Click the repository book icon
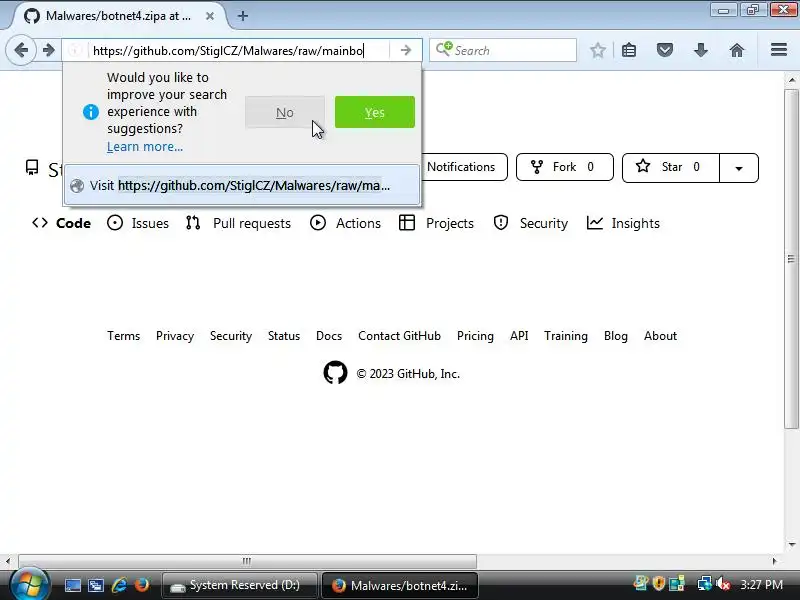The height and width of the screenshot is (600, 800). 32,167
